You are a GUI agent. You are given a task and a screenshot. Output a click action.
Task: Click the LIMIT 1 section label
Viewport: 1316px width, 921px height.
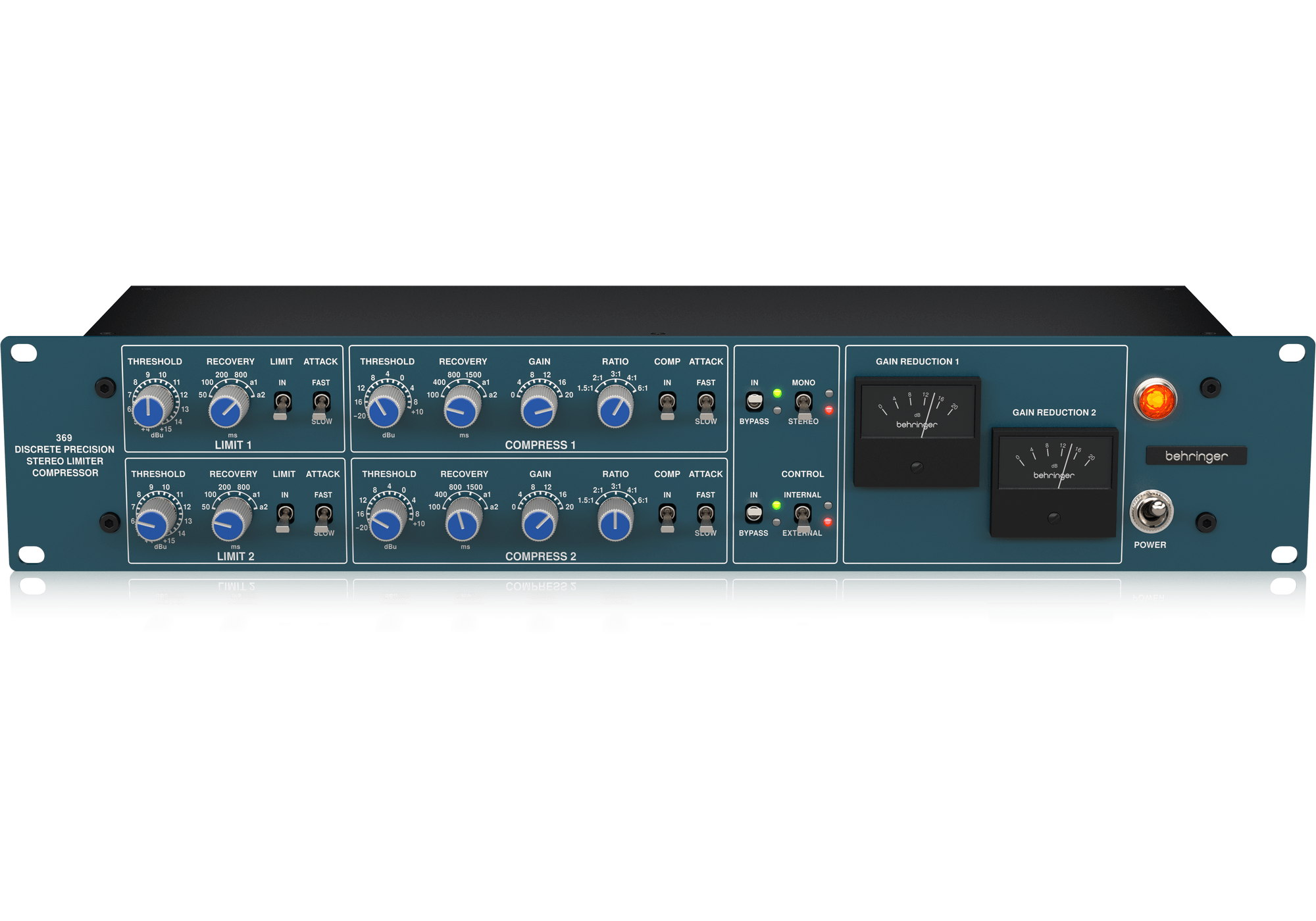pos(233,445)
